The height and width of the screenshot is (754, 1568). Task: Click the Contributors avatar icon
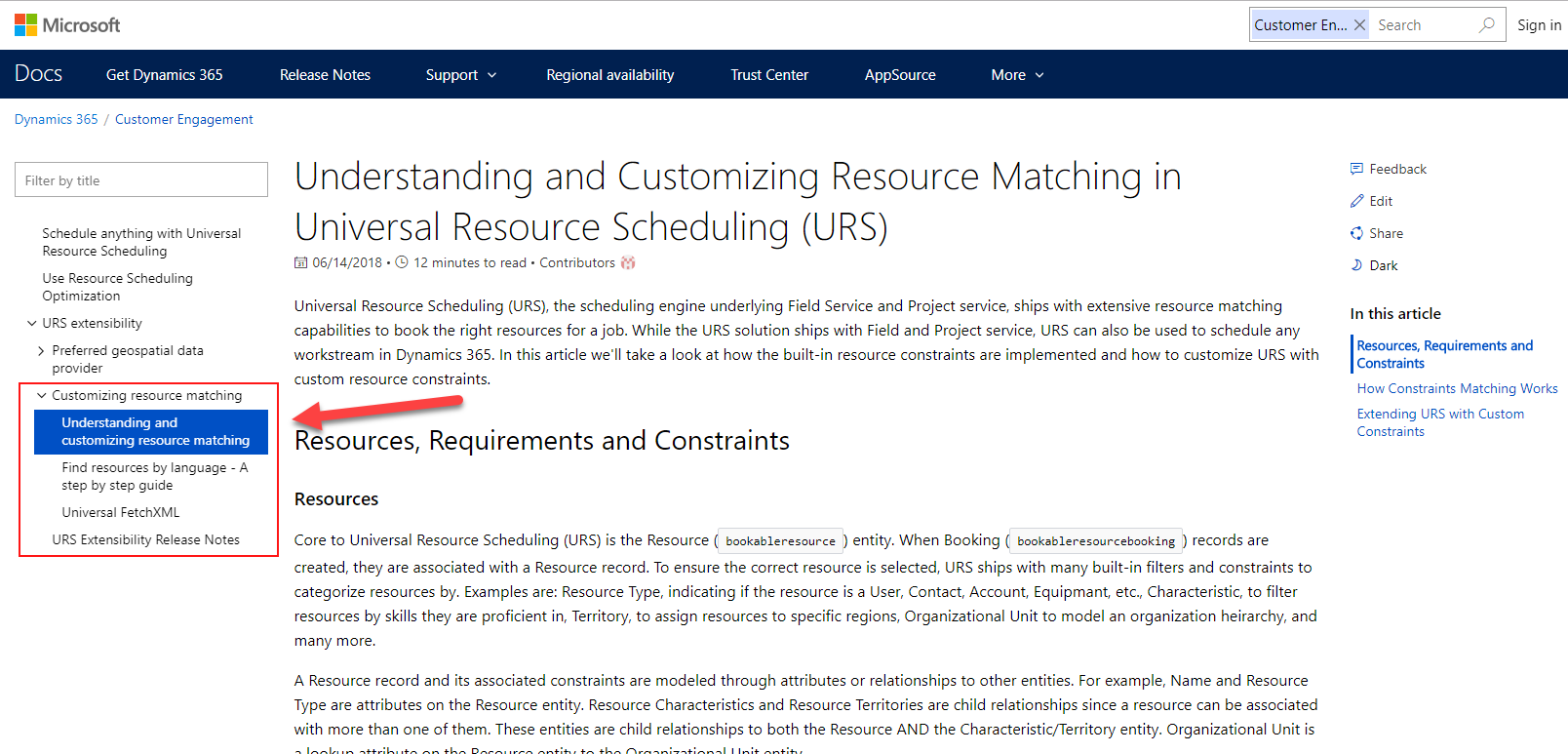[628, 263]
